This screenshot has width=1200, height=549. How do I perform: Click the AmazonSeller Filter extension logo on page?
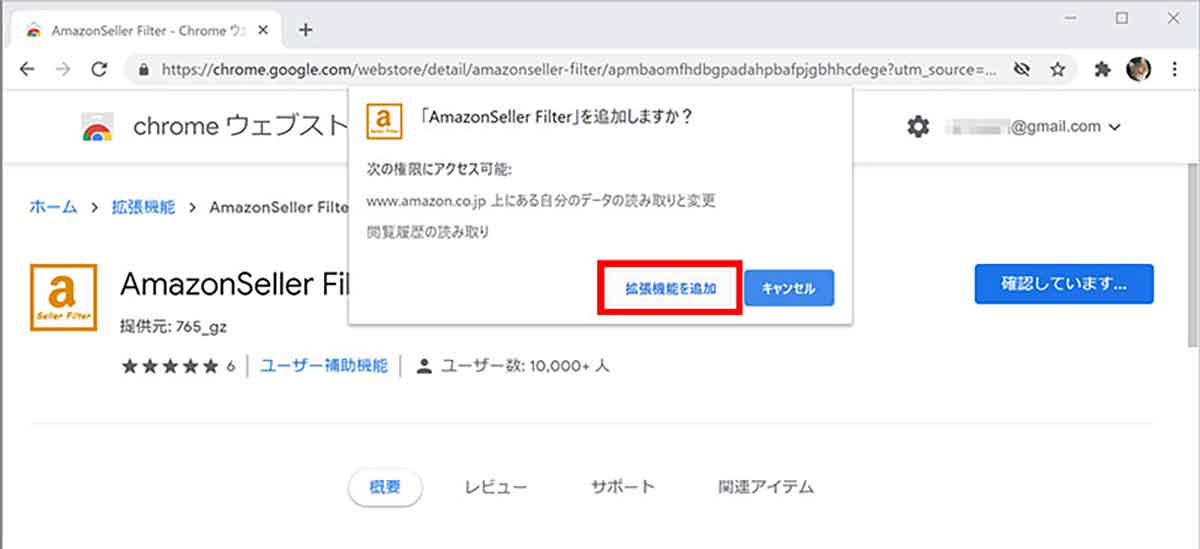click(64, 297)
